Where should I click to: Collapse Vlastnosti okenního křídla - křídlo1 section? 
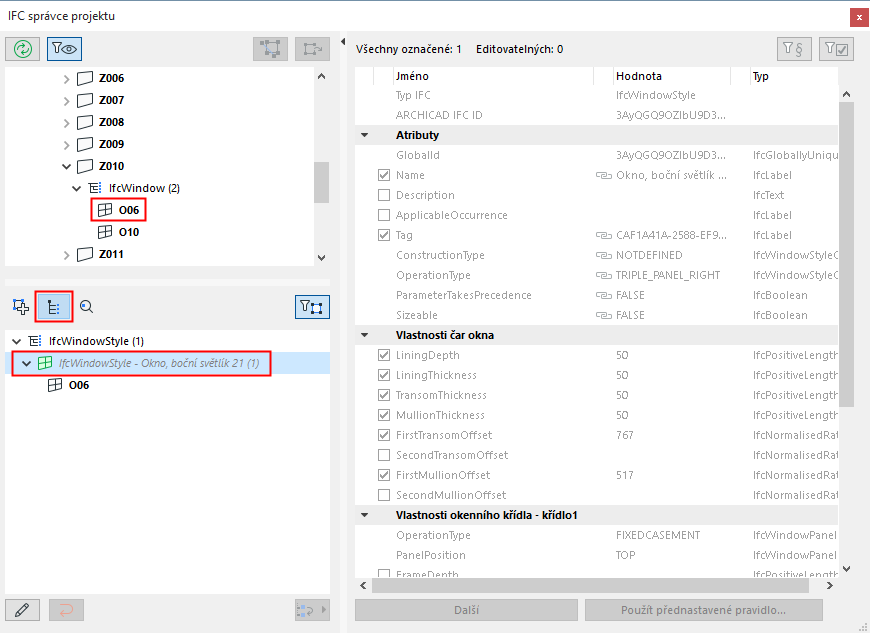click(x=365, y=515)
